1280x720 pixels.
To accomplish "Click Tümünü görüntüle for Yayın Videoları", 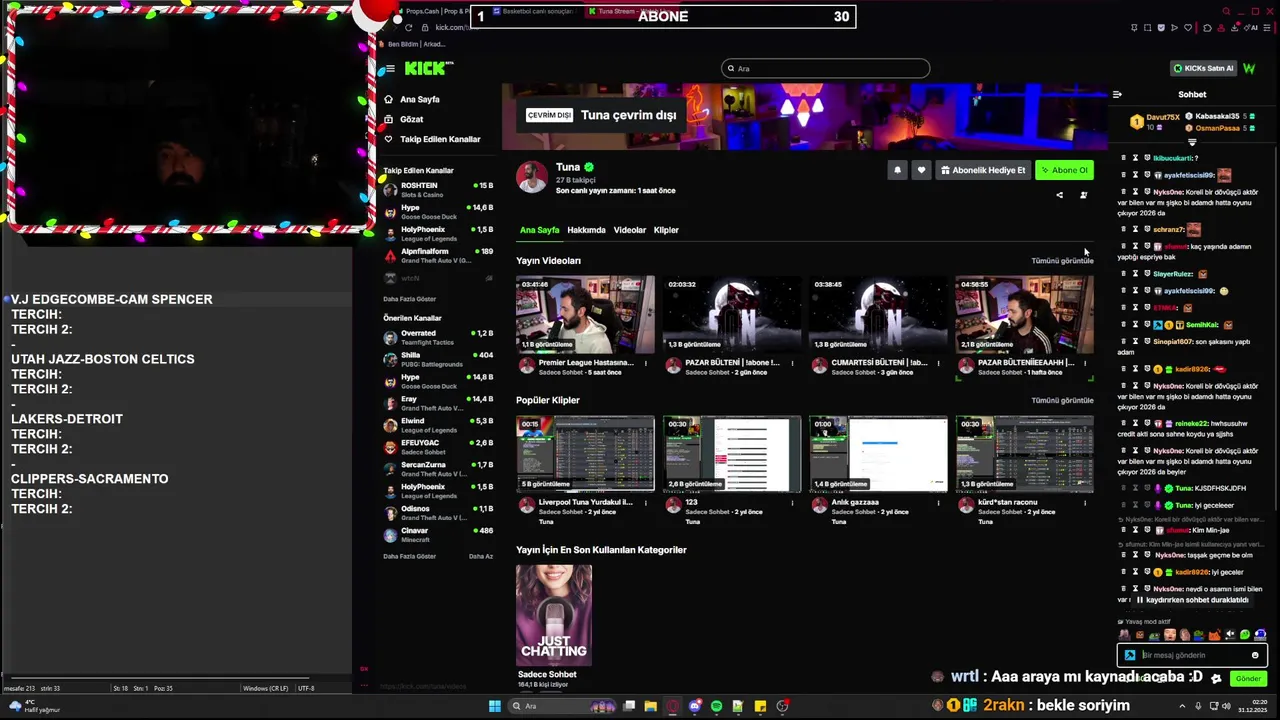I will (1062, 261).
